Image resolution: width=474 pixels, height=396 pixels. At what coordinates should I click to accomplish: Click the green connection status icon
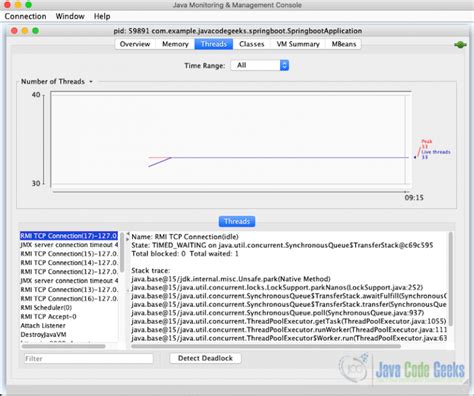pyautogui.click(x=460, y=45)
